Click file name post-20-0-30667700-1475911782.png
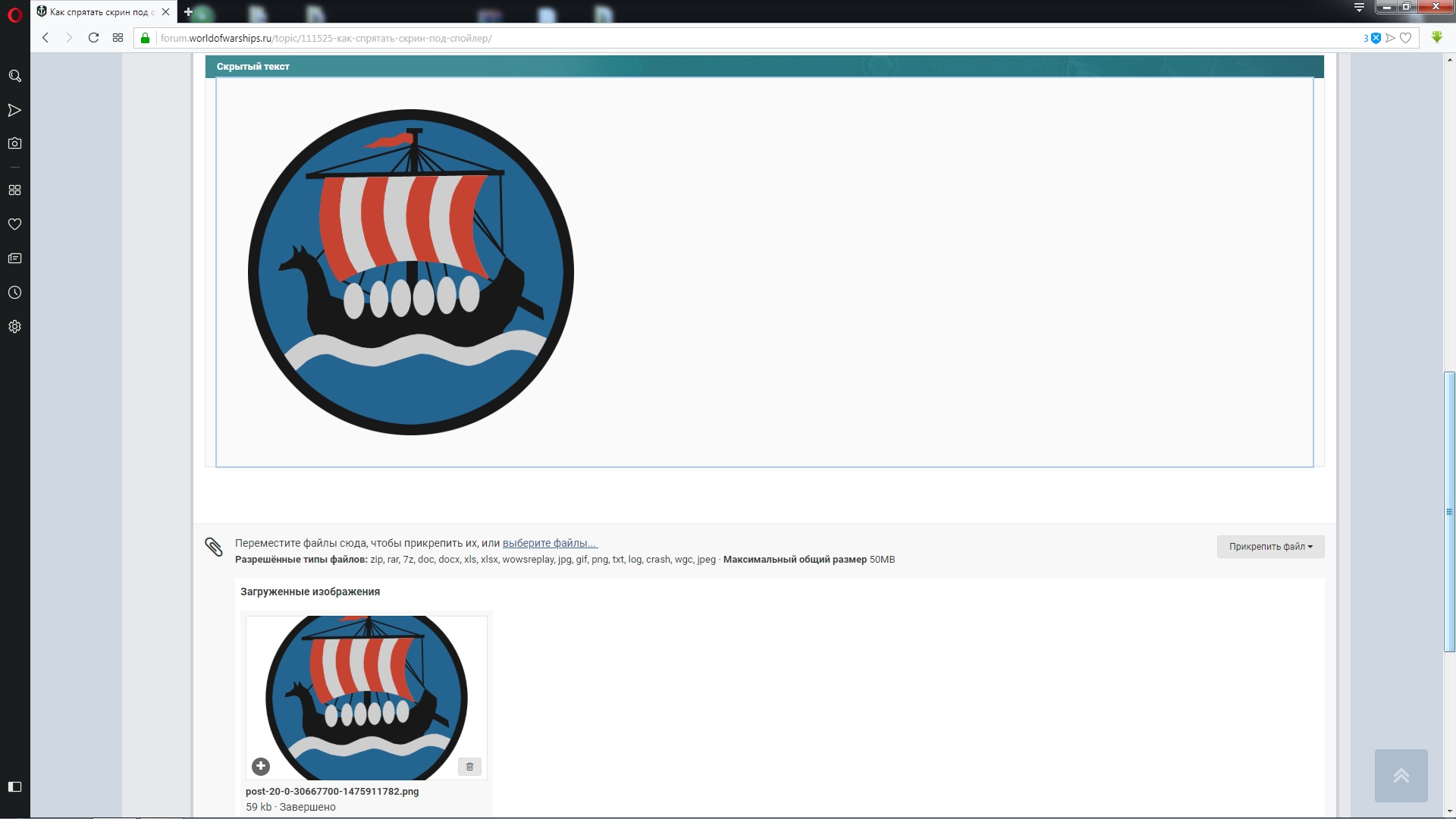Viewport: 1456px width, 819px height. coord(332,791)
